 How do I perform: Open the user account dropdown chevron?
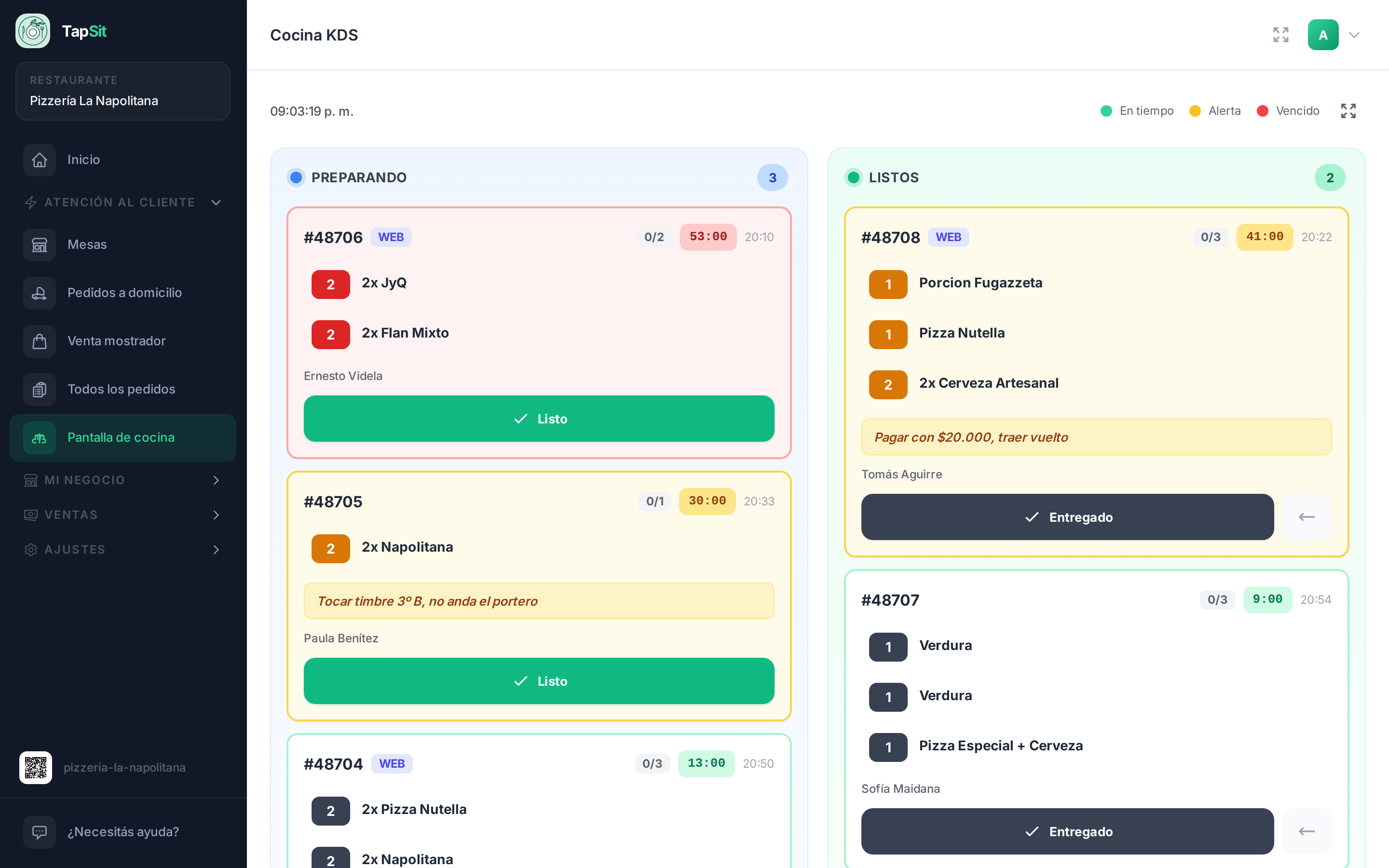(1354, 35)
